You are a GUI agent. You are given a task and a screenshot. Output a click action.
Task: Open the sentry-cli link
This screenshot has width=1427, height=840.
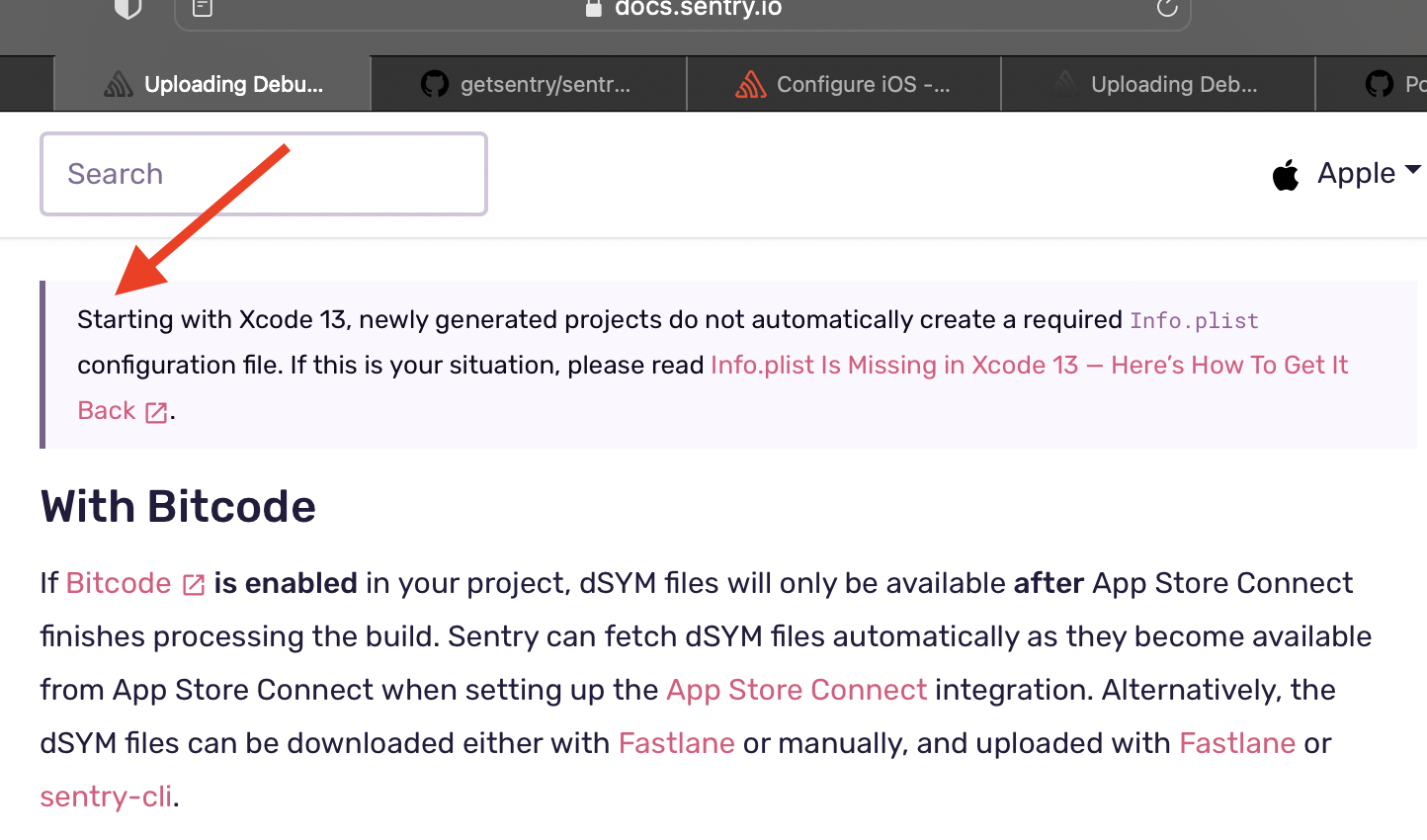pyautogui.click(x=106, y=797)
